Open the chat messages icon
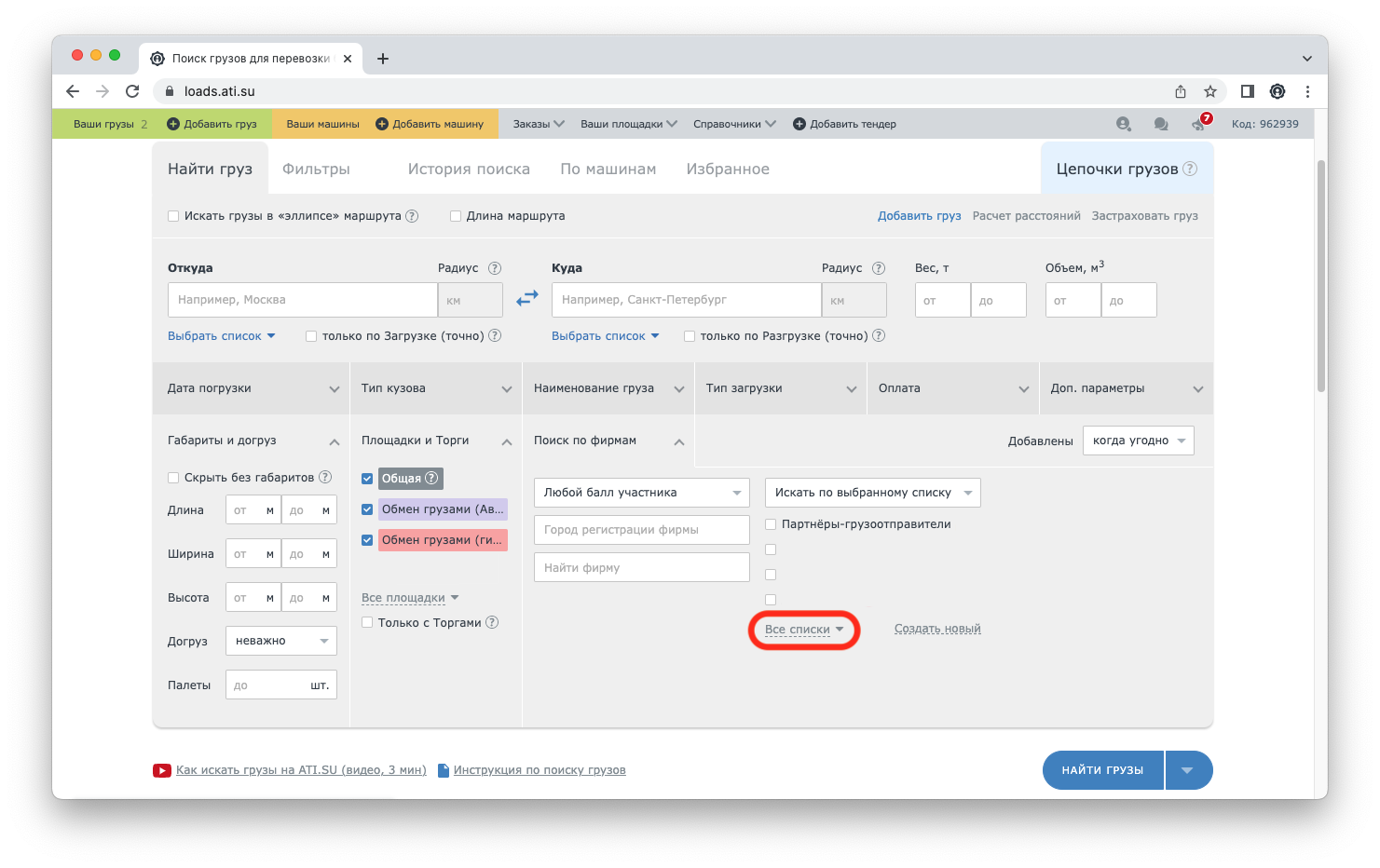 coord(1161,124)
